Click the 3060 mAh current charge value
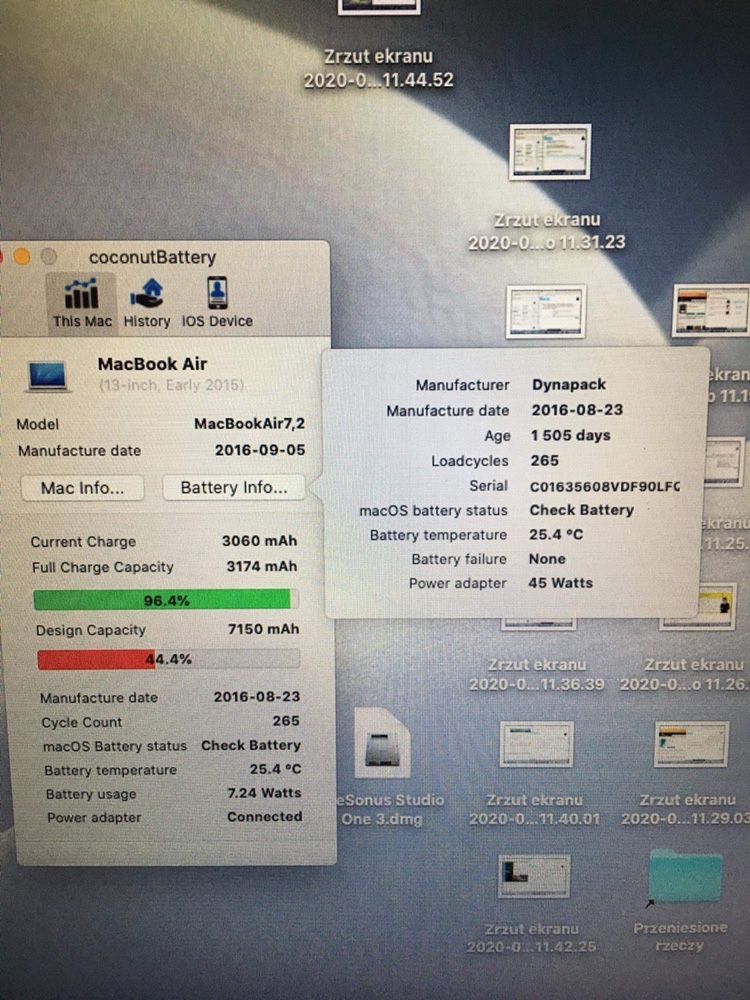Viewport: 750px width, 1000px height. click(x=260, y=541)
